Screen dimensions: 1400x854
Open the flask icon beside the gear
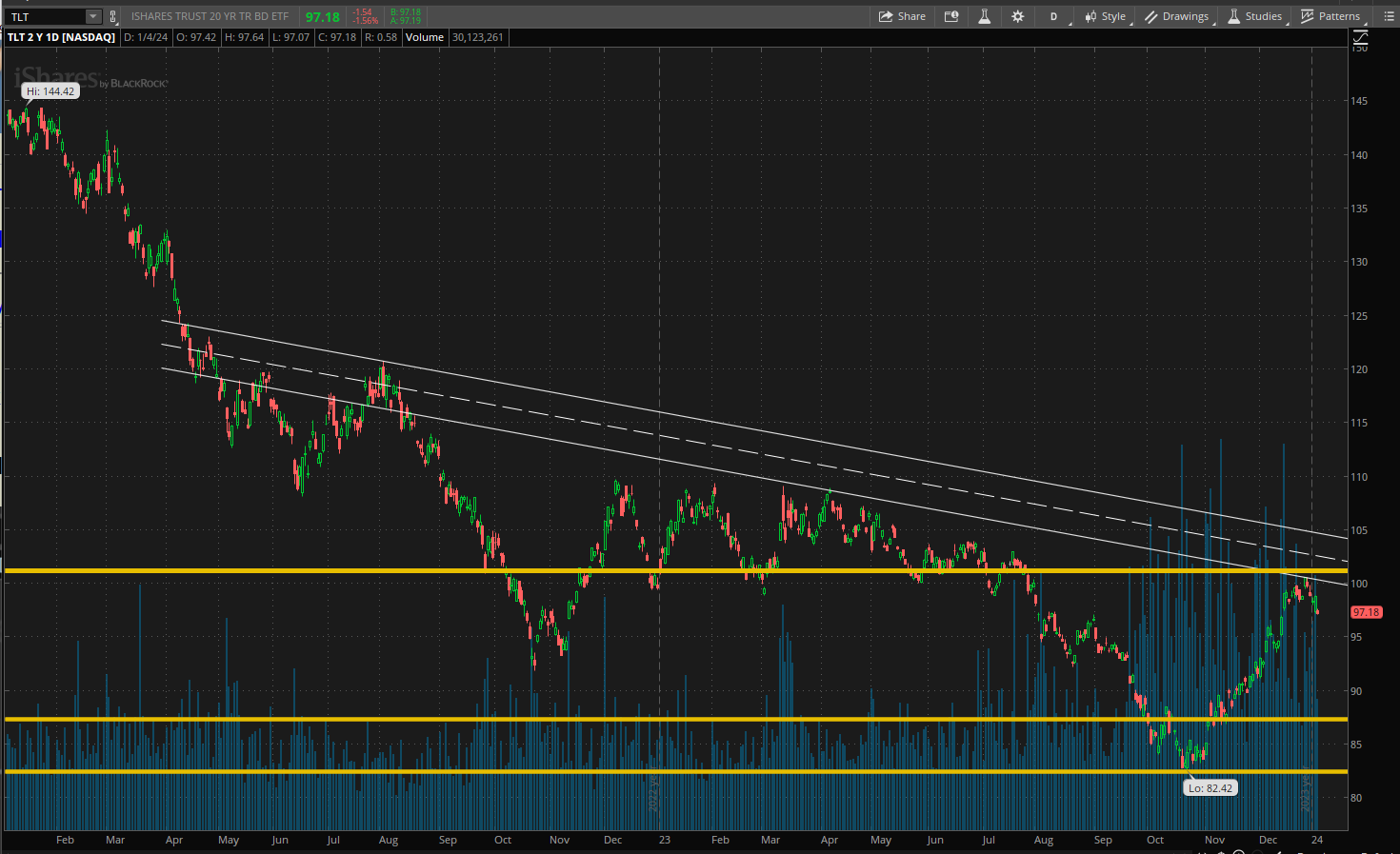pos(984,16)
